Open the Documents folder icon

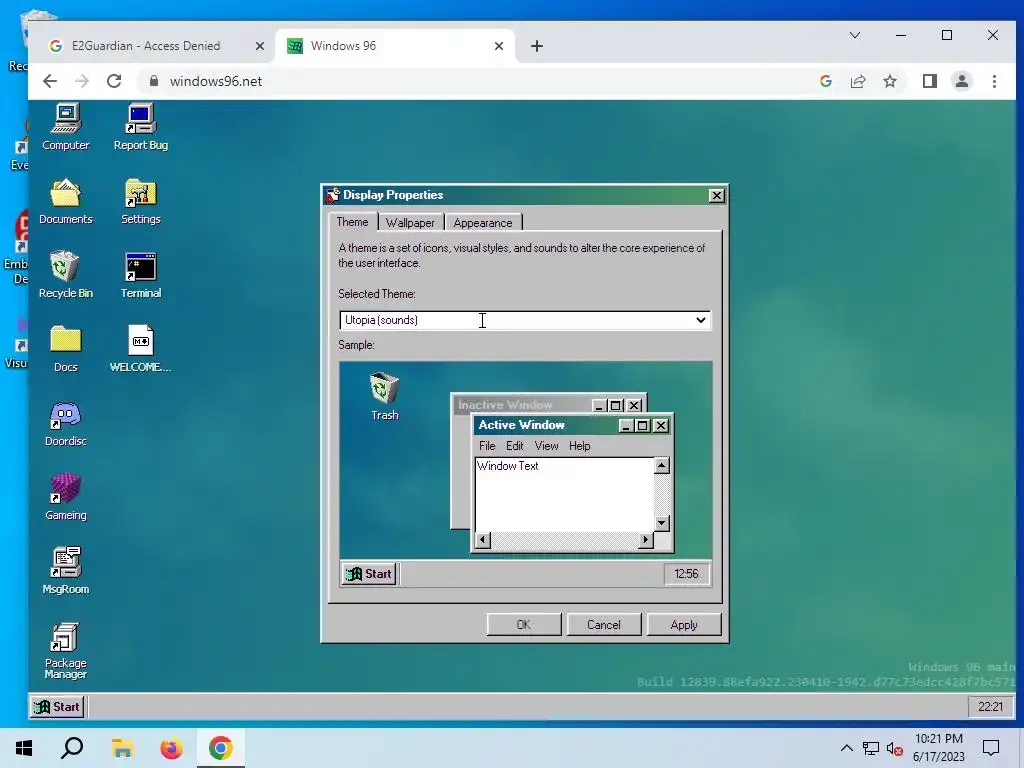pyautogui.click(x=65, y=201)
